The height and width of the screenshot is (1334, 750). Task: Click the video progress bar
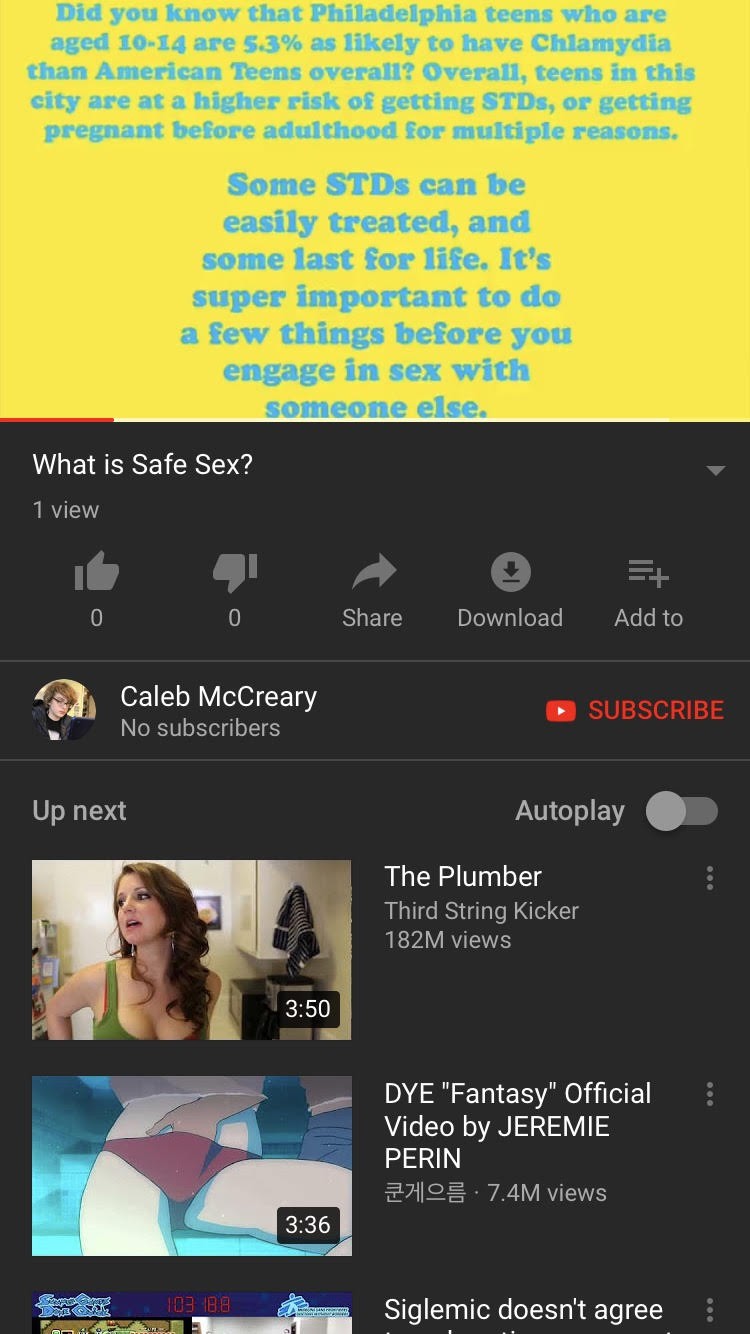(375, 419)
